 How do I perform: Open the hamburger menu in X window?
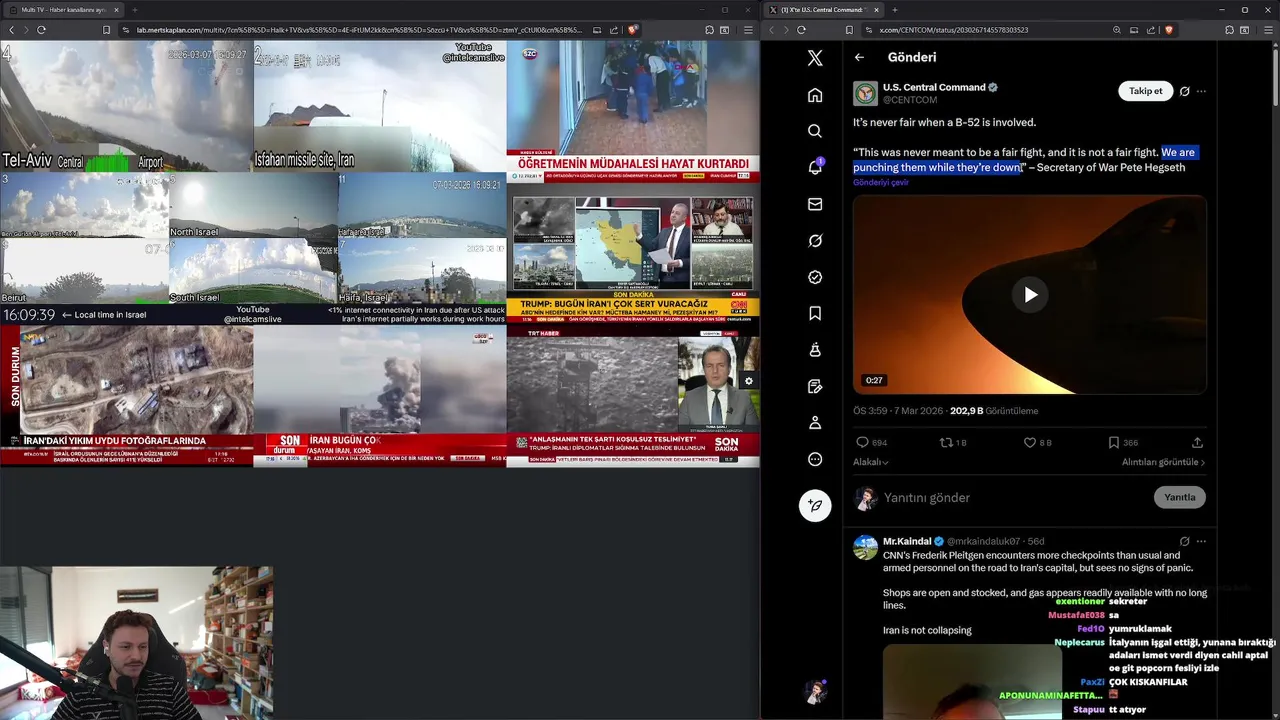pos(1267,30)
